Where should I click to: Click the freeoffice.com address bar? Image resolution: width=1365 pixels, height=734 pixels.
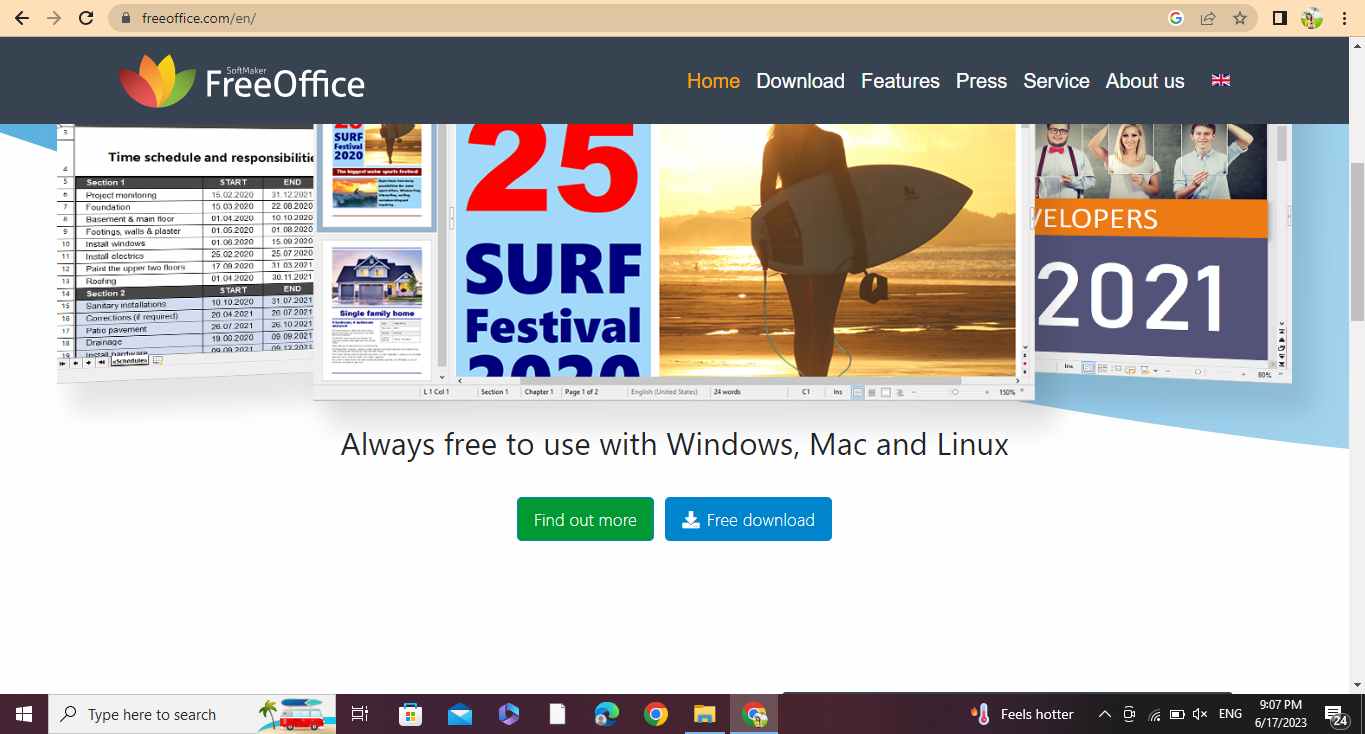tap(640, 18)
